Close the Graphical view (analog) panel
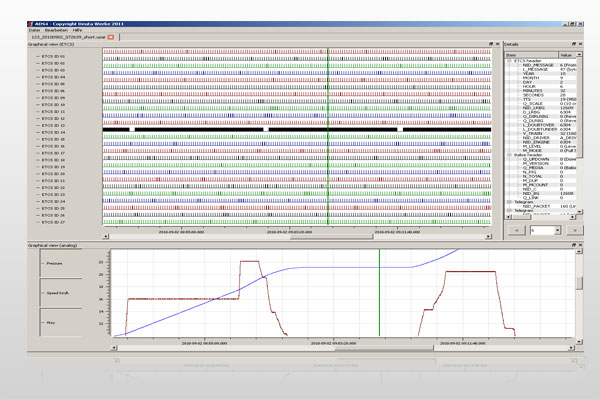The height and width of the screenshot is (400, 600). 580,245
